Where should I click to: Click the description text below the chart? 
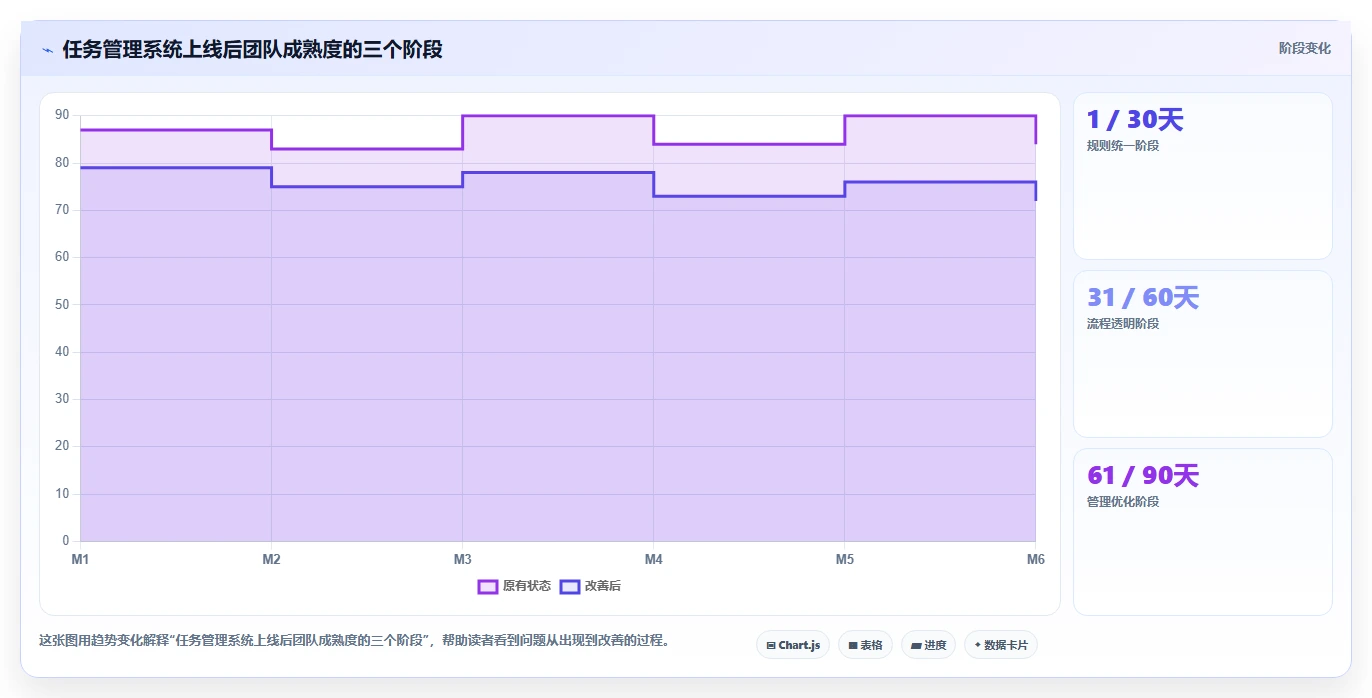coord(354,641)
